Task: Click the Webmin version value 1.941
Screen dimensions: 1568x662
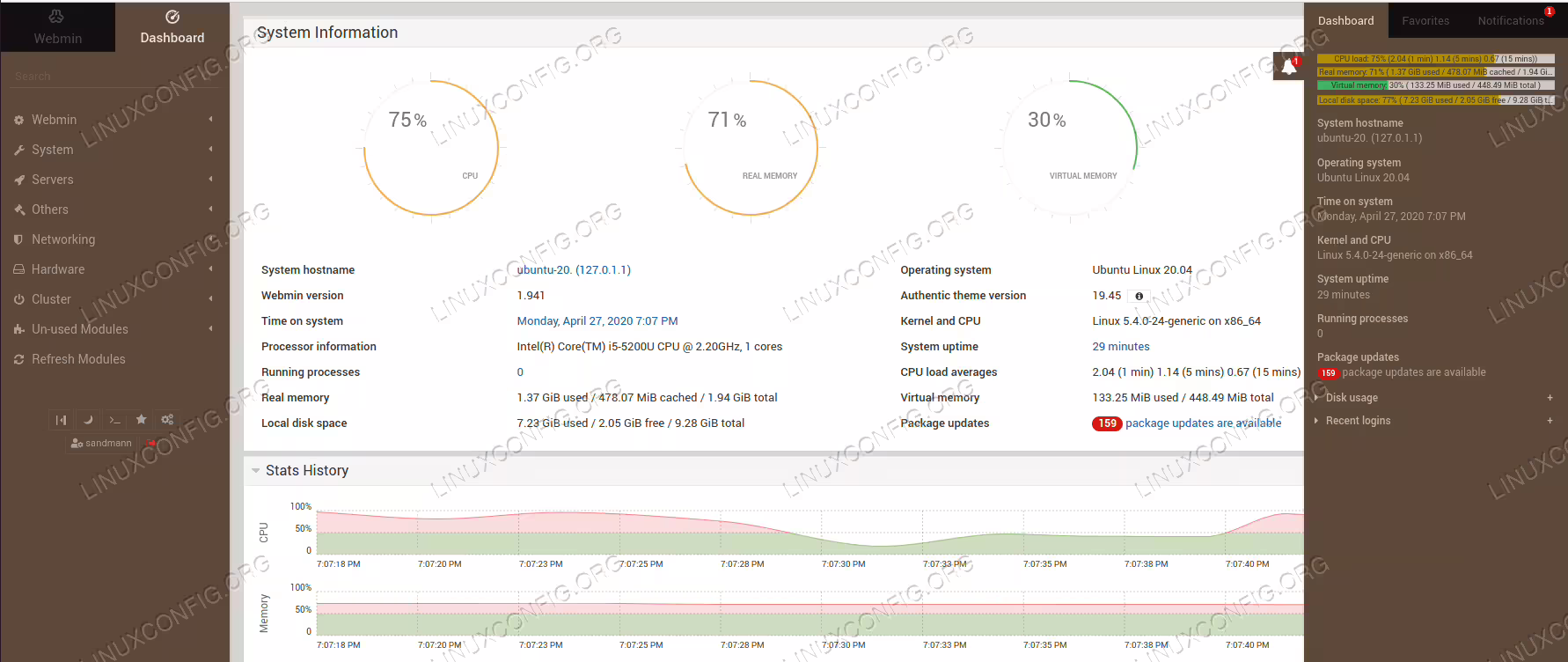Action: tap(531, 296)
